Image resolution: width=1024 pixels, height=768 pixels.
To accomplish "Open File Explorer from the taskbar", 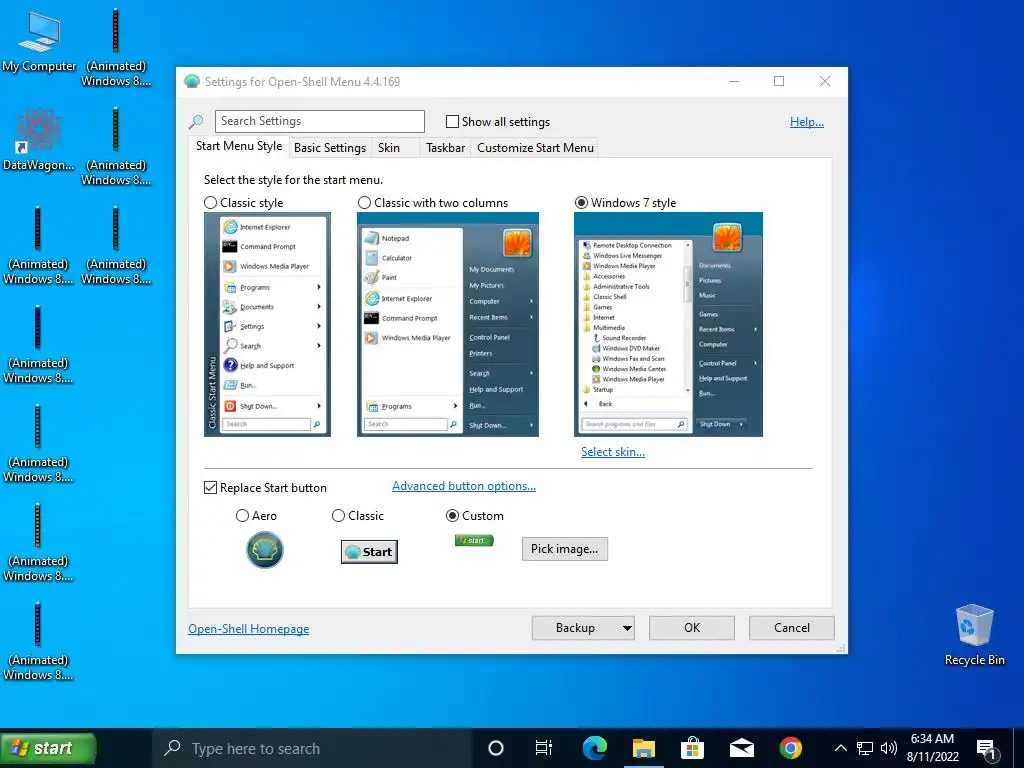I will (x=643, y=748).
